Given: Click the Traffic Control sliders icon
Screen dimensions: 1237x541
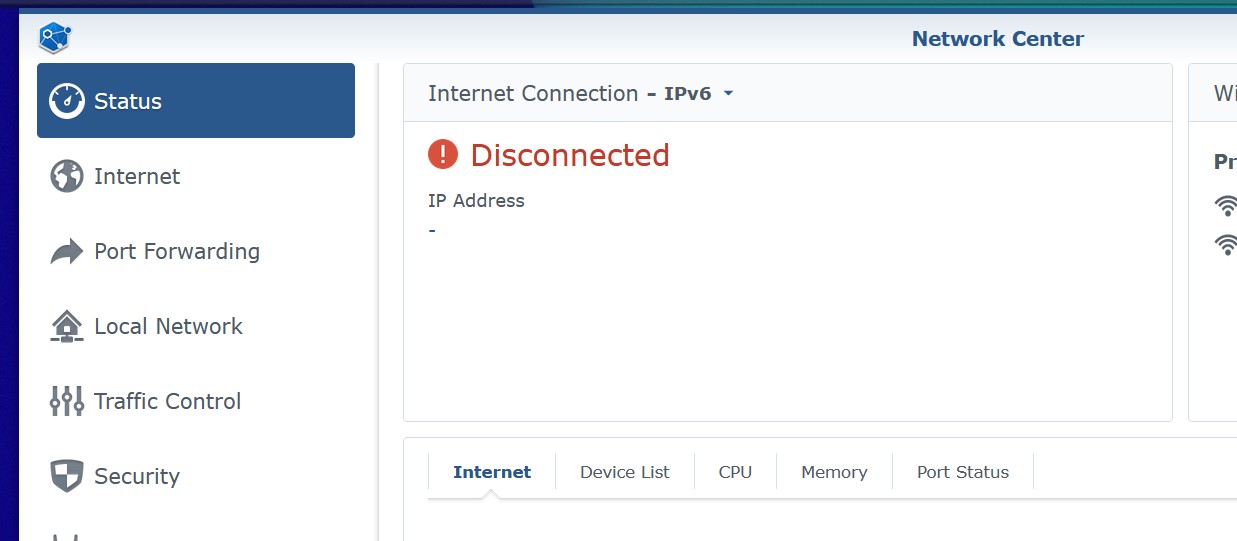Looking at the screenshot, I should pos(67,401).
